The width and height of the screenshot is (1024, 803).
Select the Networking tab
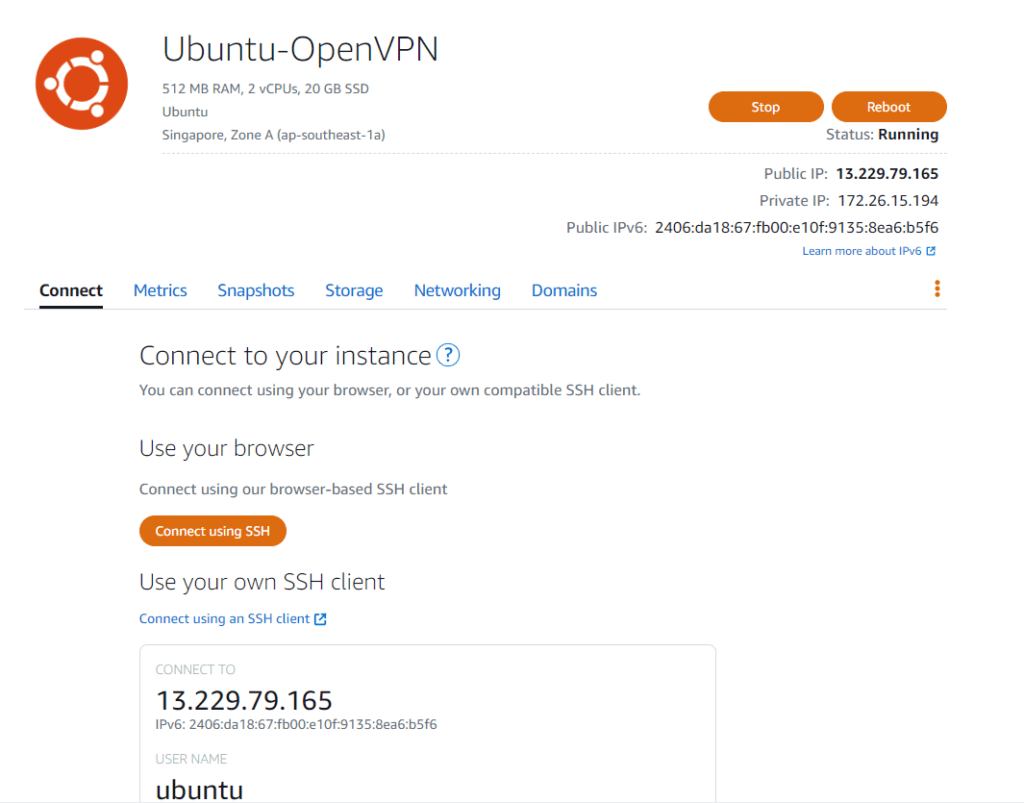(457, 290)
